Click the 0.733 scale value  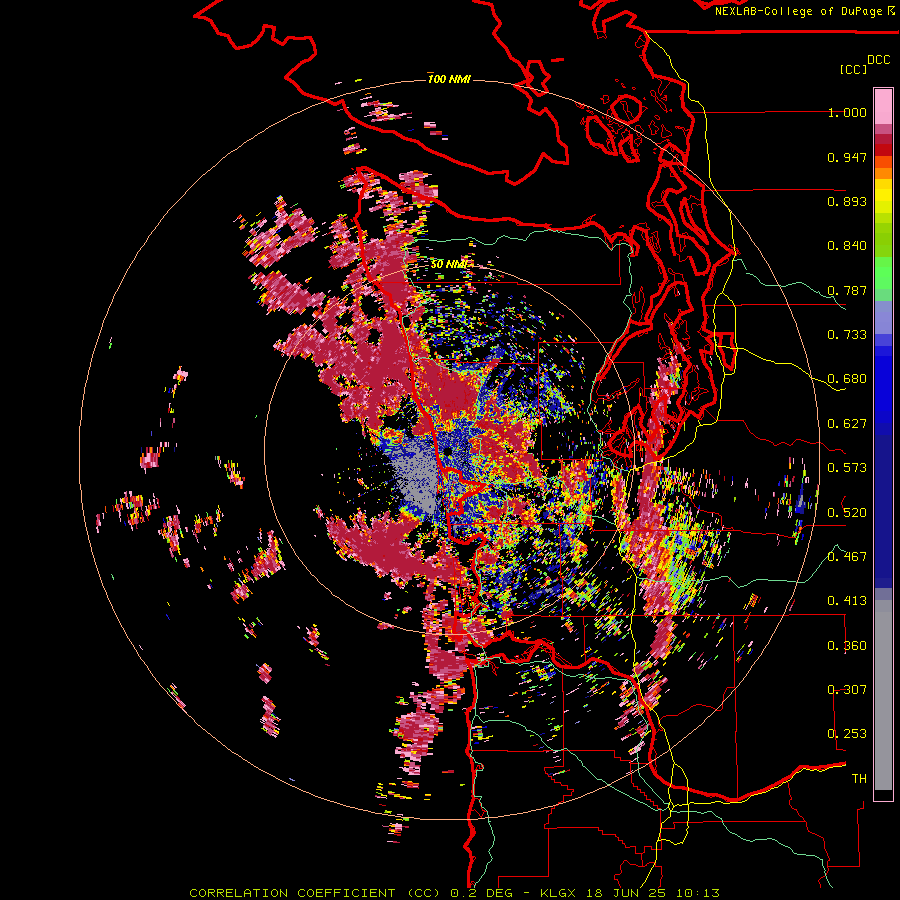[847, 335]
